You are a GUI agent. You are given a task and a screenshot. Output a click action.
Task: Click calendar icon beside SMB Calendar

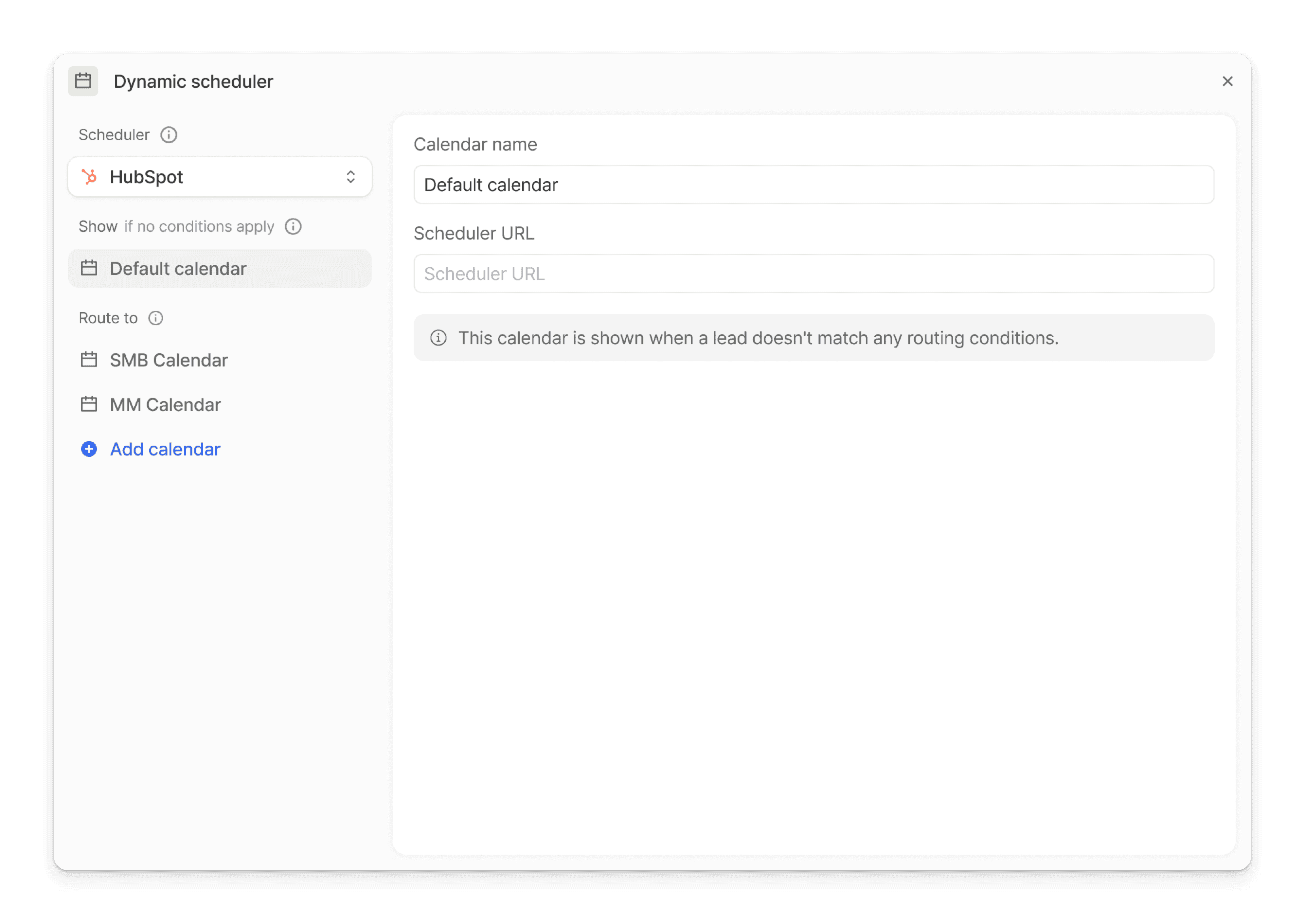pos(89,360)
